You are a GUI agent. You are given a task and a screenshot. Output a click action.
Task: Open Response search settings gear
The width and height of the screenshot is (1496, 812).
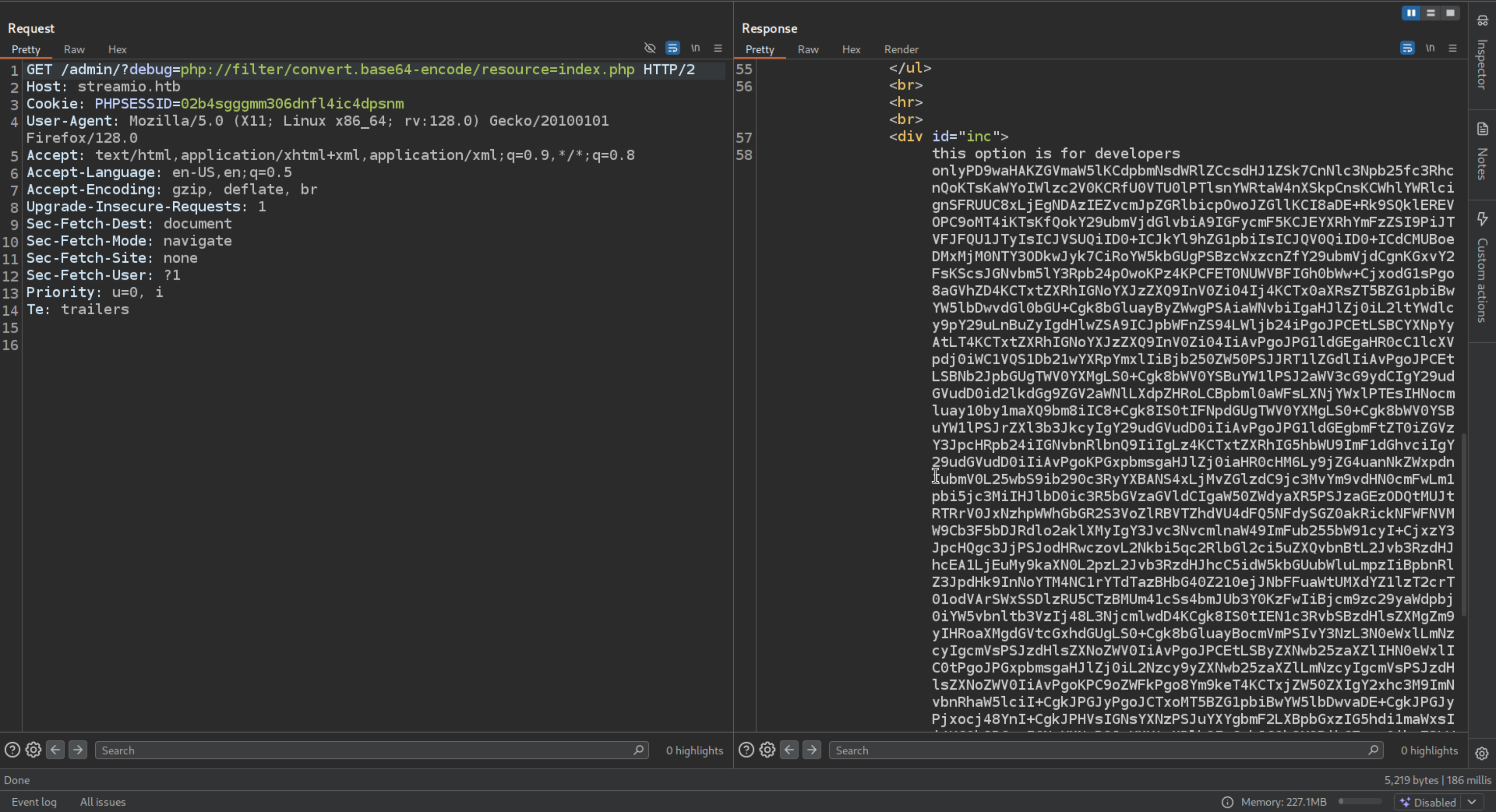coord(767,750)
